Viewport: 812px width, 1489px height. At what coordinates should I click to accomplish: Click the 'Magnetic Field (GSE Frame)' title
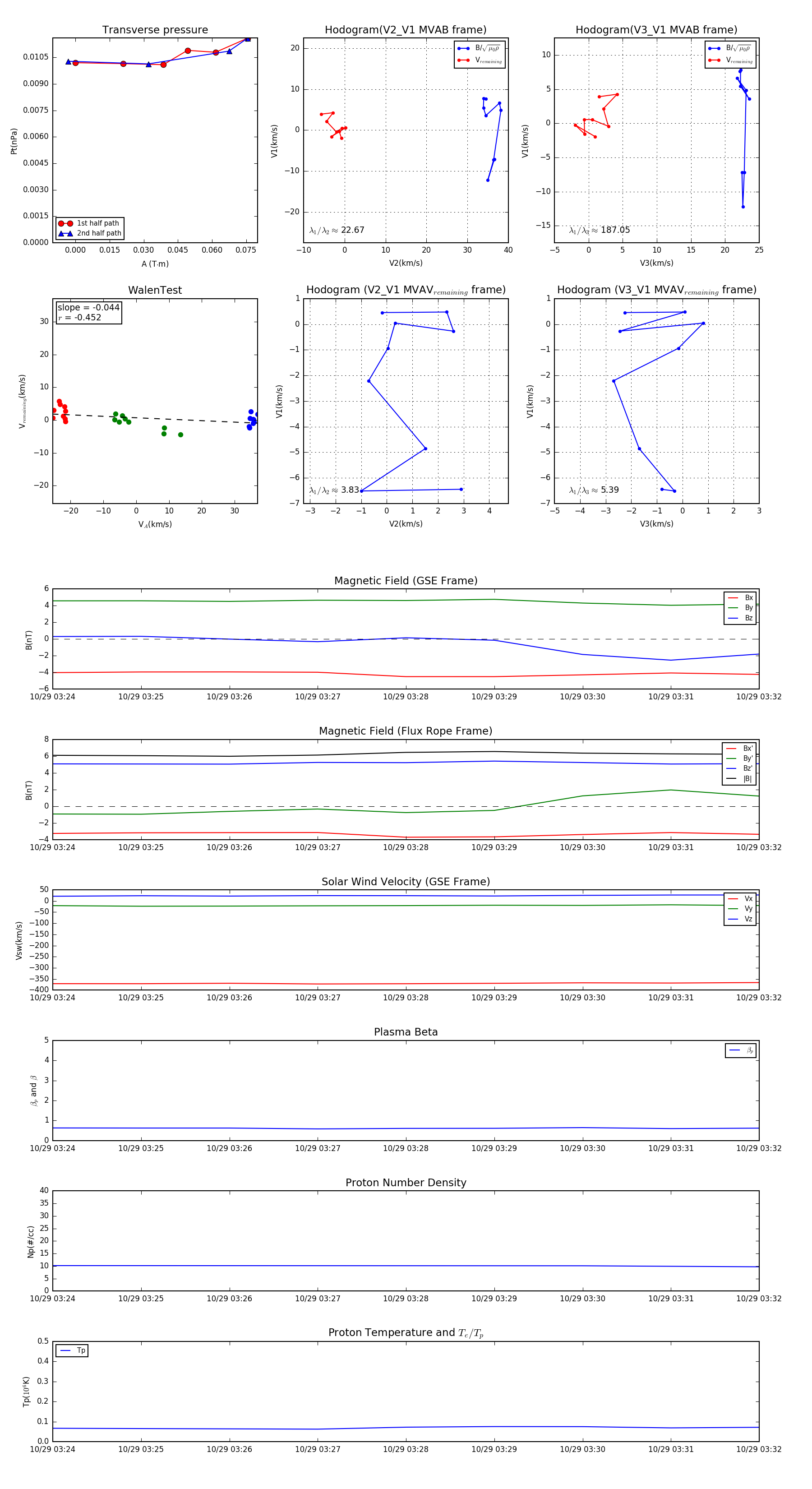(406, 581)
